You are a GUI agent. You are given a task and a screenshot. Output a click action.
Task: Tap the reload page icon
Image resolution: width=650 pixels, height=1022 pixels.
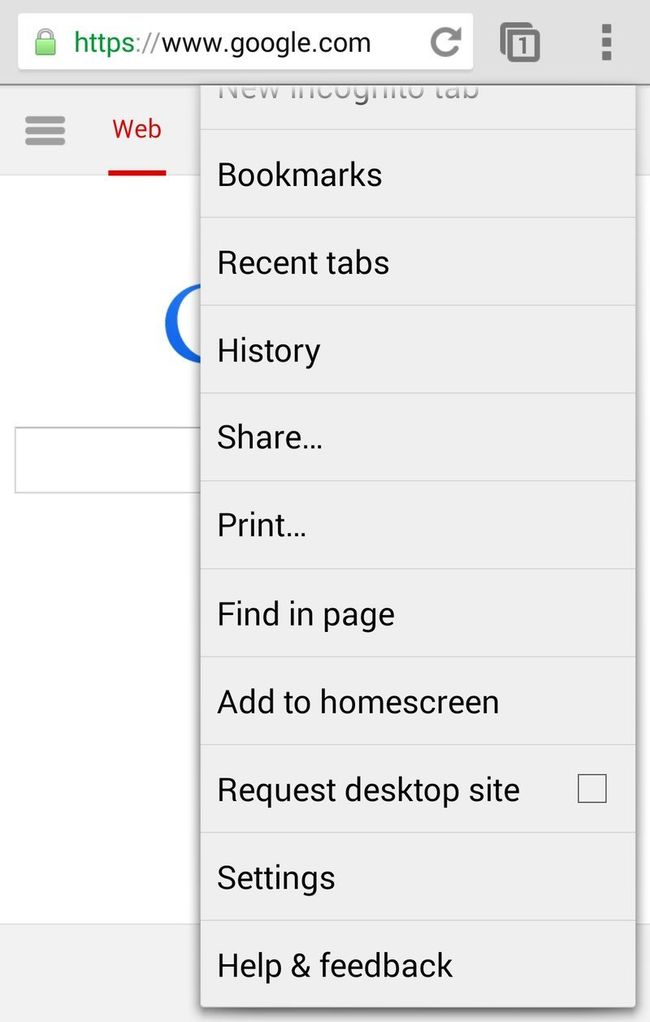tap(445, 42)
